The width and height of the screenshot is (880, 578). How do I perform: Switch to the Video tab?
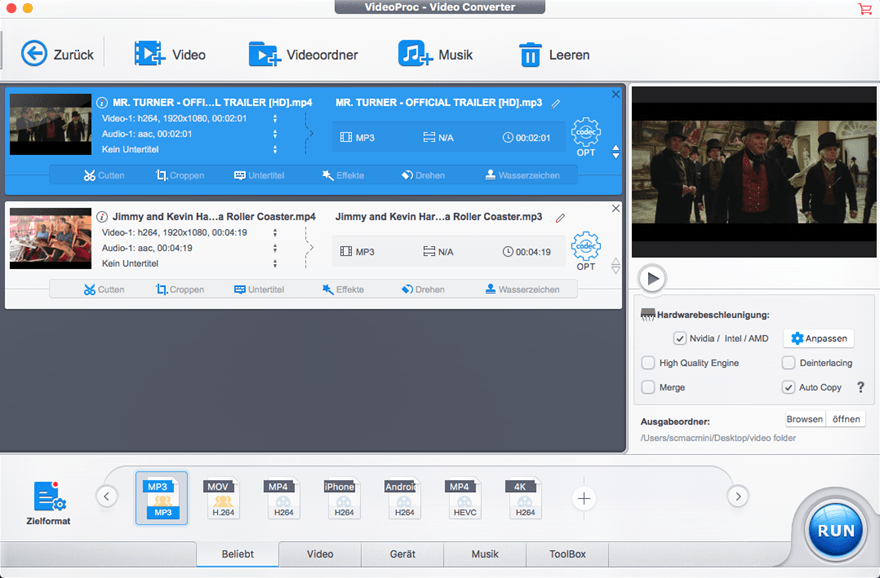(x=320, y=554)
